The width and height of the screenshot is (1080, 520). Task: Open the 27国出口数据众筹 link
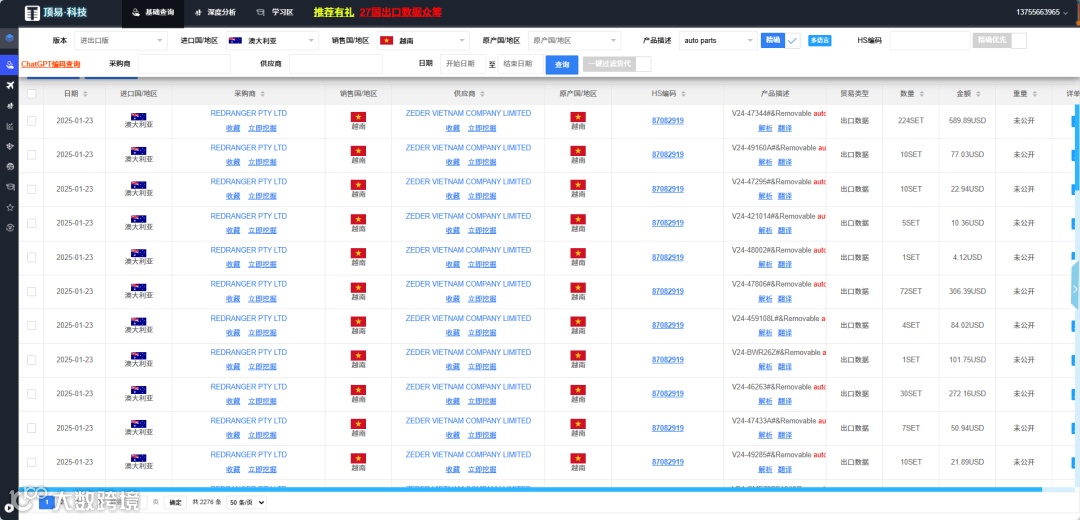[400, 12]
